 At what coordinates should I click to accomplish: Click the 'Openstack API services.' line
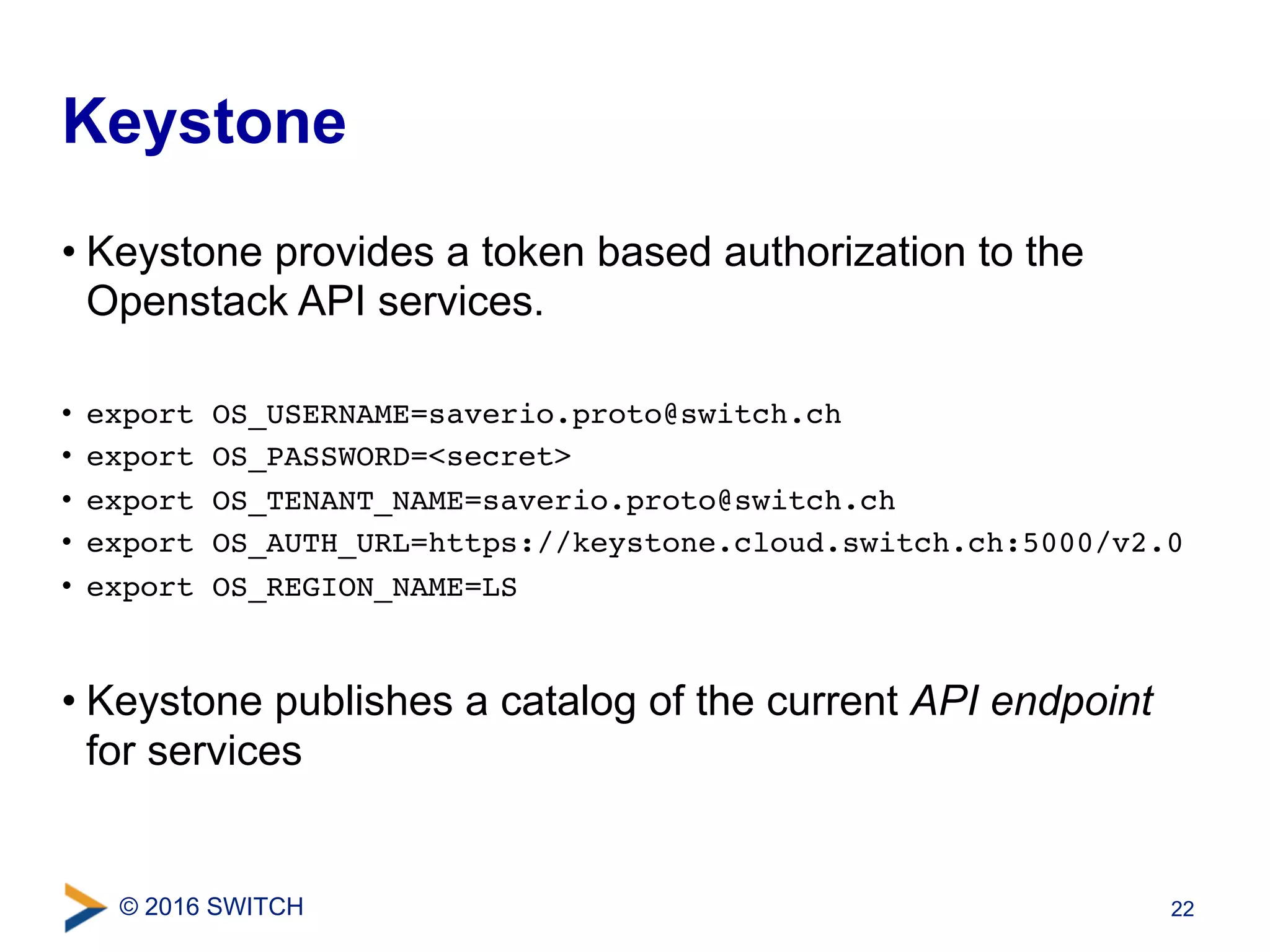315,302
